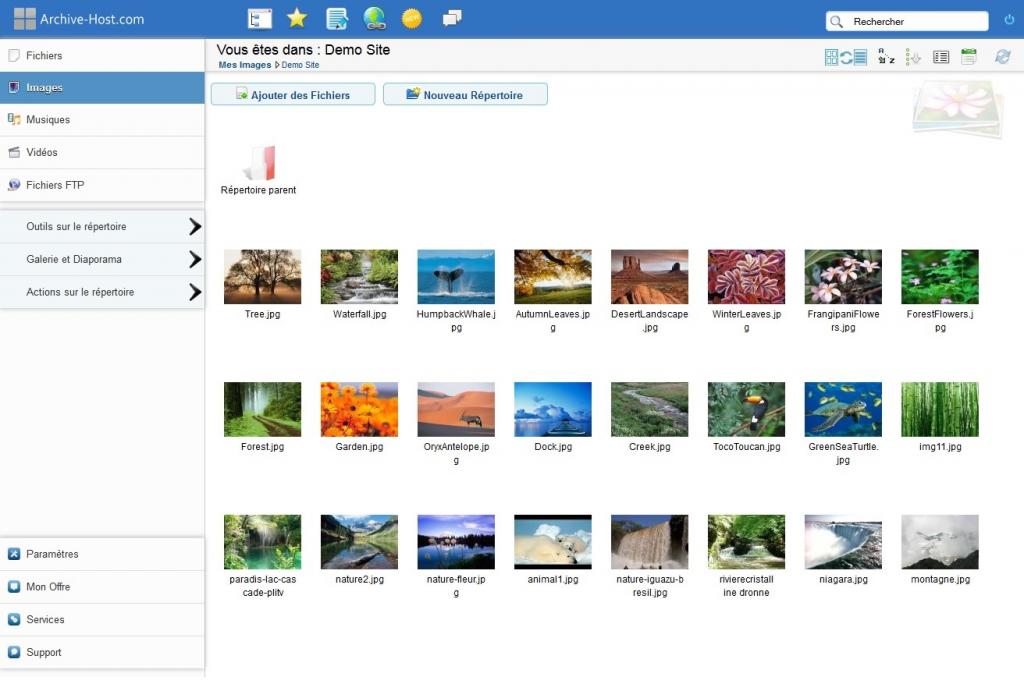Sort files alphabetically with A-Z icon

(x=886, y=57)
